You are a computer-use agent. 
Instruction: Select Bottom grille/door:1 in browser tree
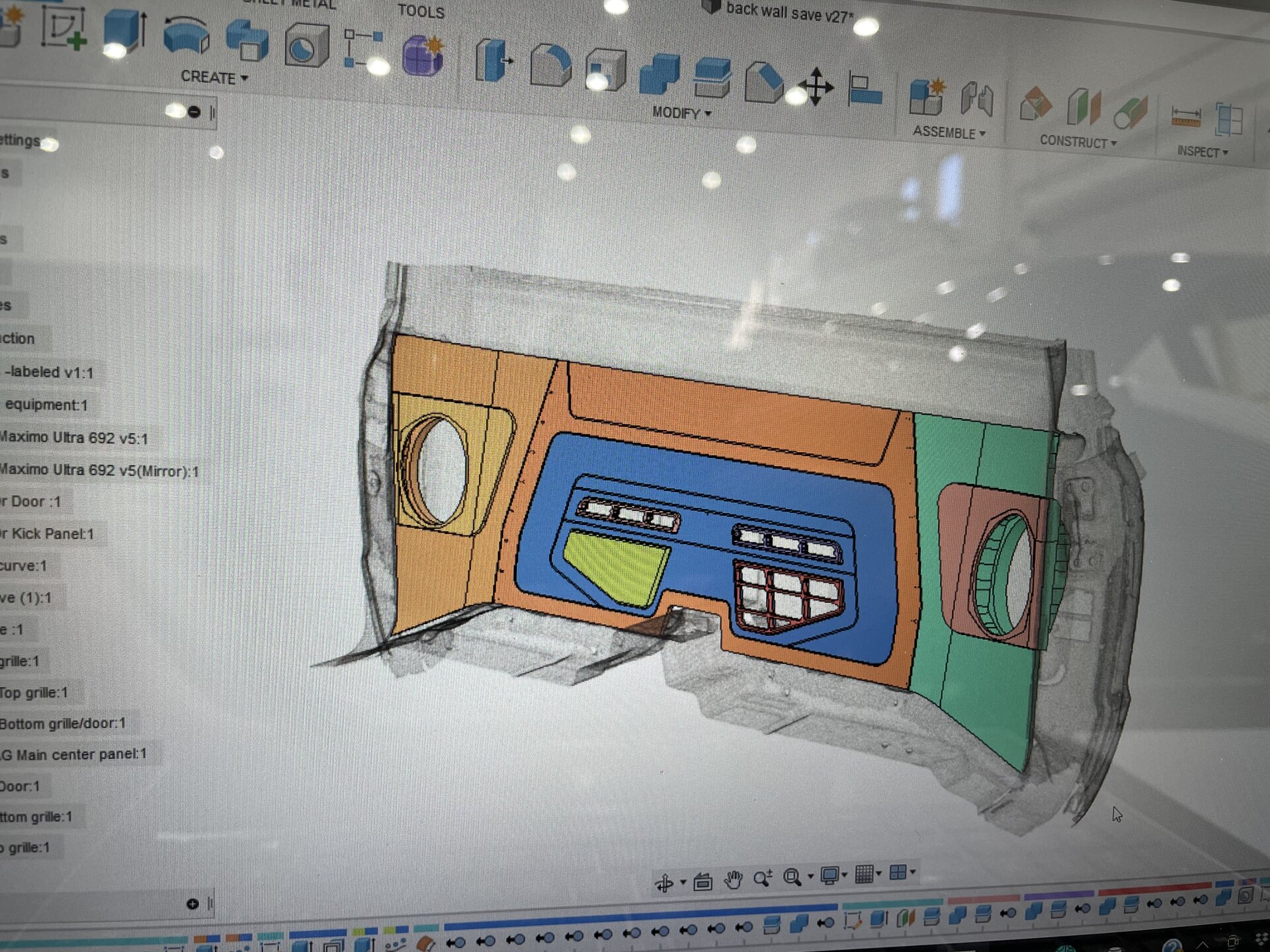coord(62,723)
